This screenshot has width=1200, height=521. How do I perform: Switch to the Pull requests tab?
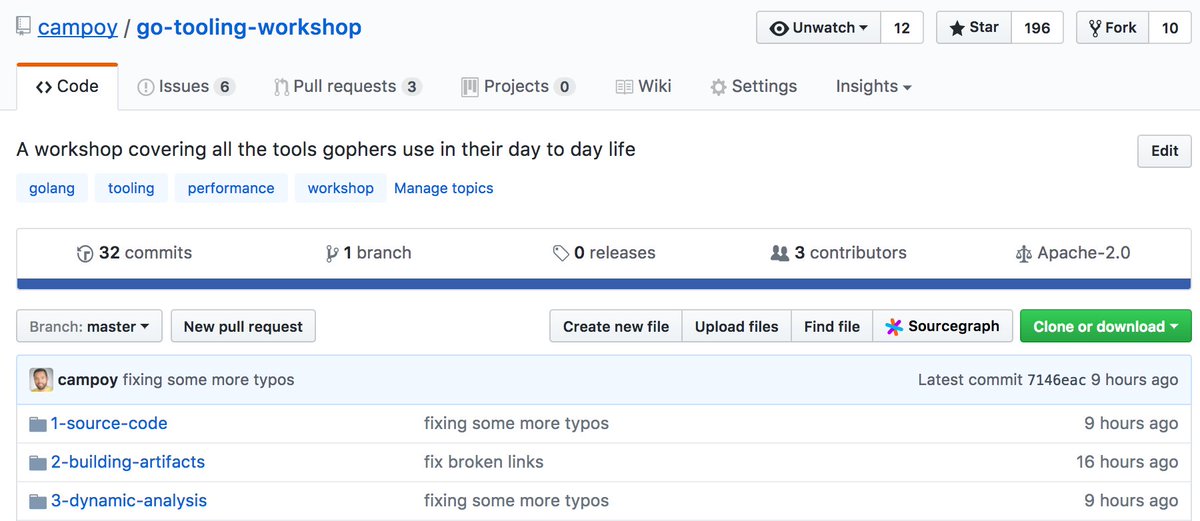point(347,87)
